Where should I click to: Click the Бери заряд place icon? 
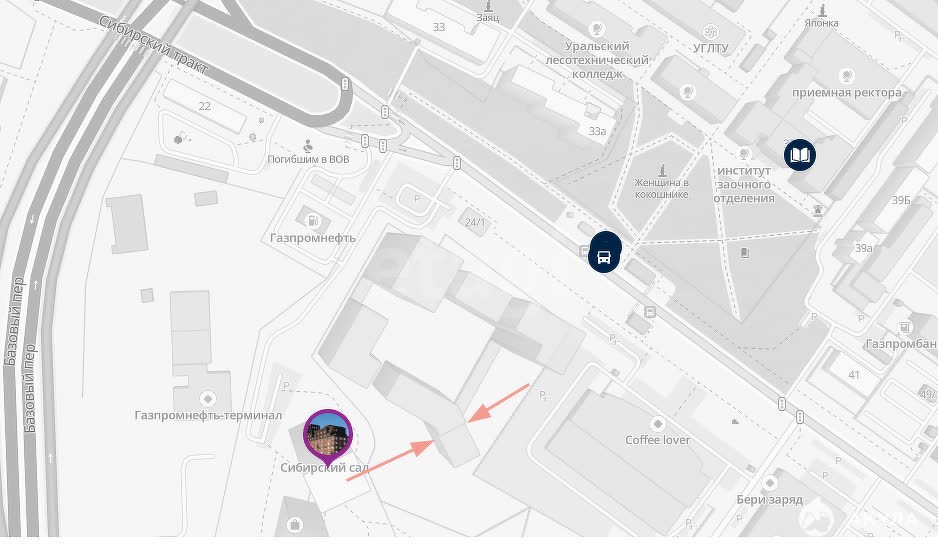pos(770,483)
